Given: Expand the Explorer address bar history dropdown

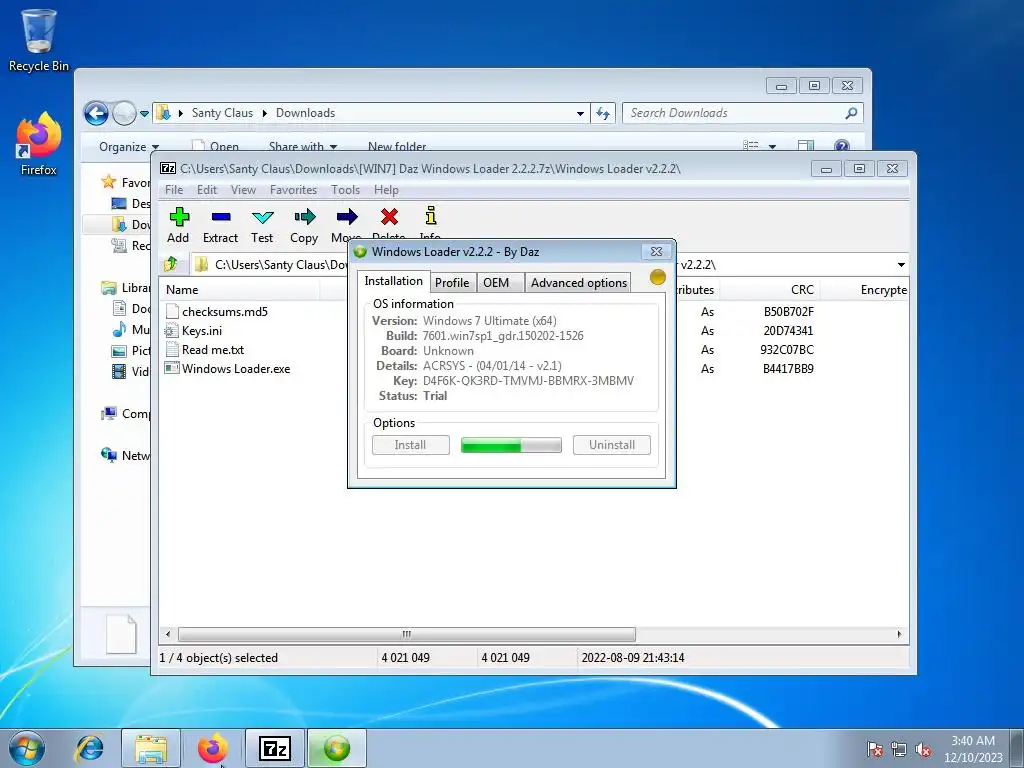Looking at the screenshot, I should [580, 113].
